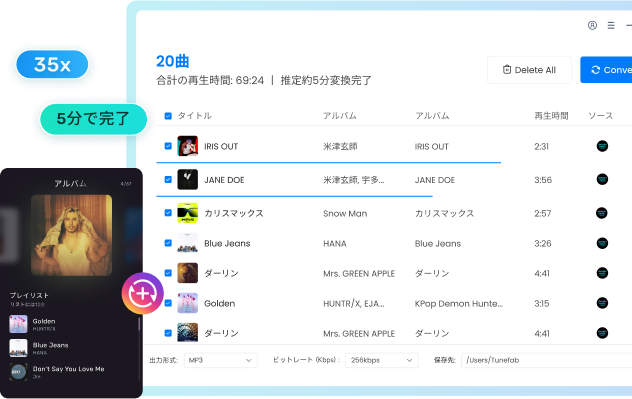Click the 2:31 duration cell
The width and height of the screenshot is (632, 399).
[x=541, y=146]
